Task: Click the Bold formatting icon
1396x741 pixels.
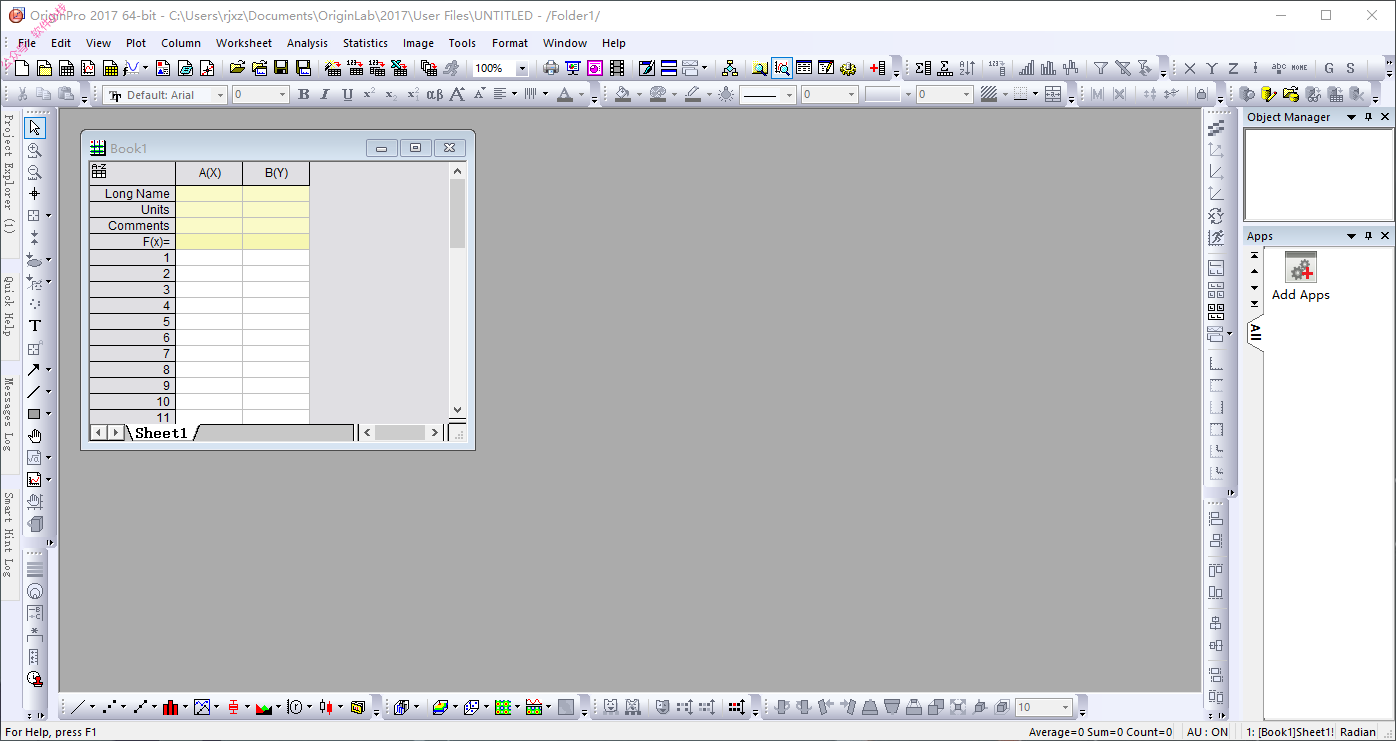Action: tap(303, 94)
